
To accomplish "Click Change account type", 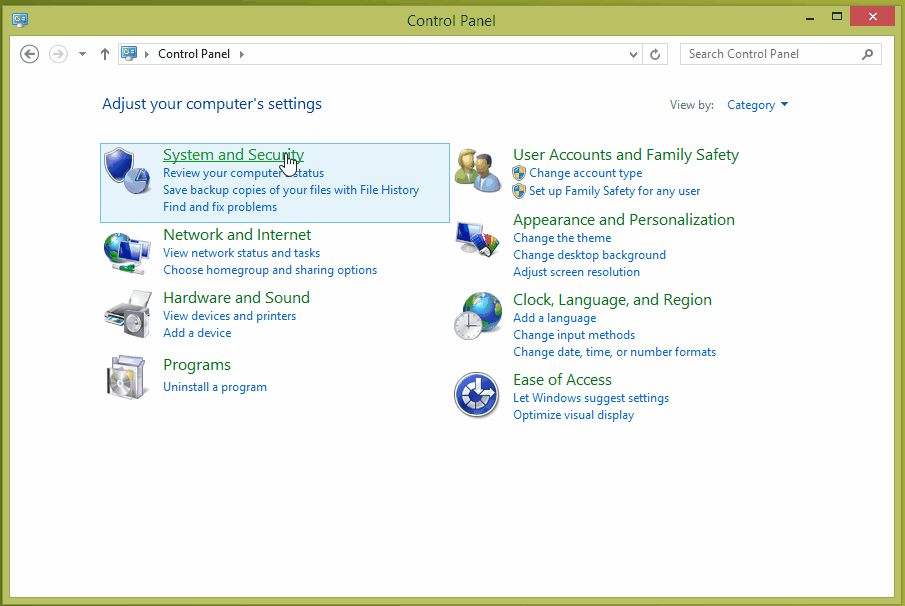I will click(x=585, y=173).
